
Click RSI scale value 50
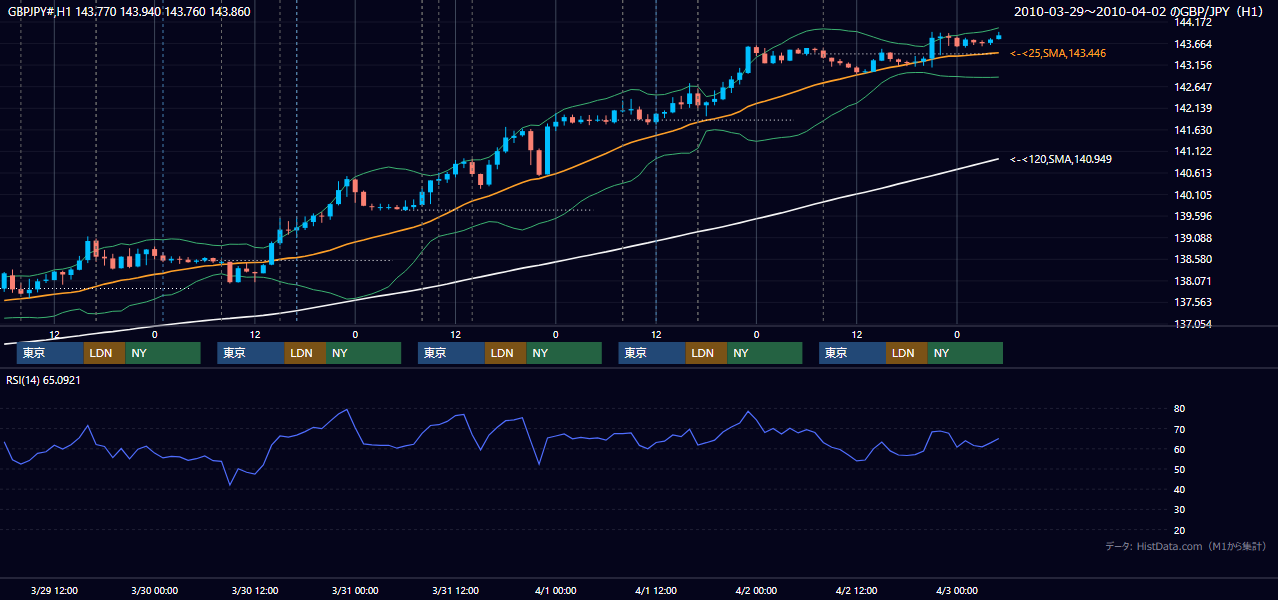click(1179, 469)
